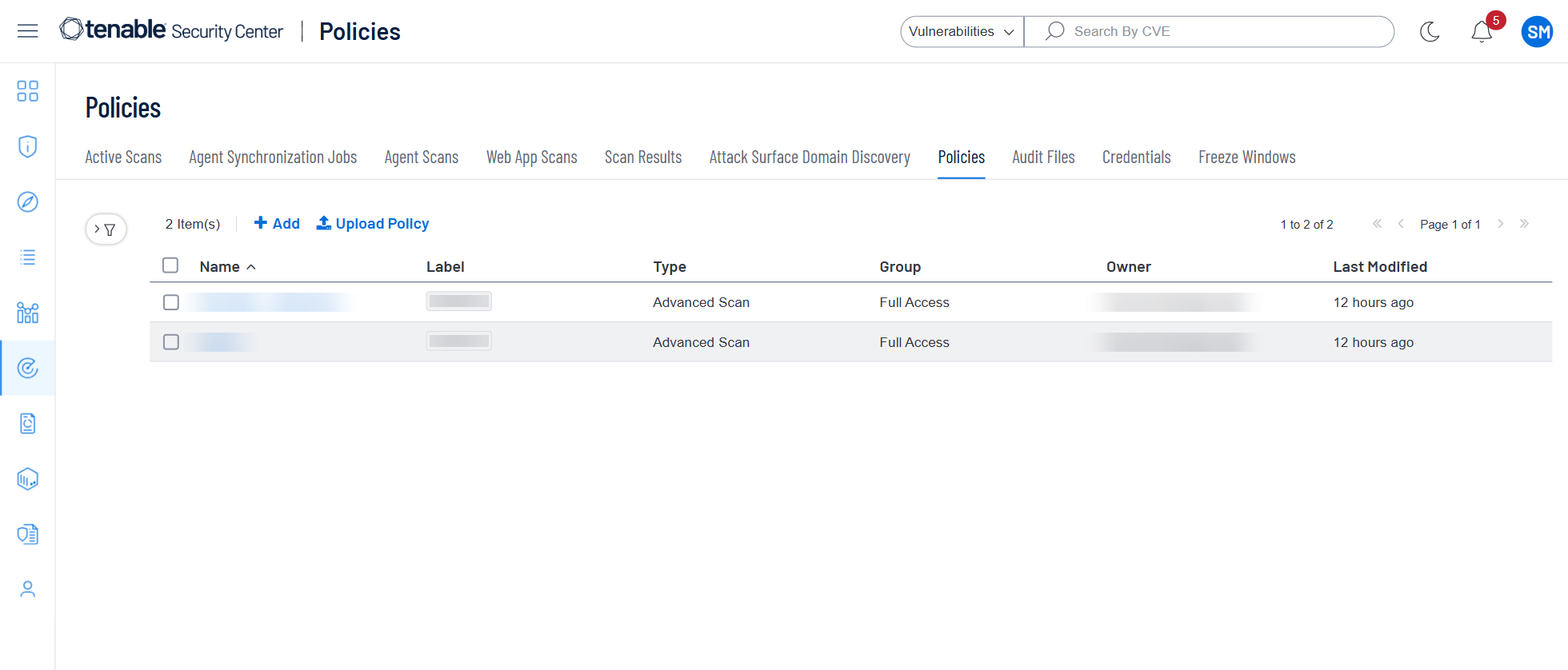Open the user person icon in sidebar
Image resolution: width=1568 pixels, height=670 pixels.
28,589
